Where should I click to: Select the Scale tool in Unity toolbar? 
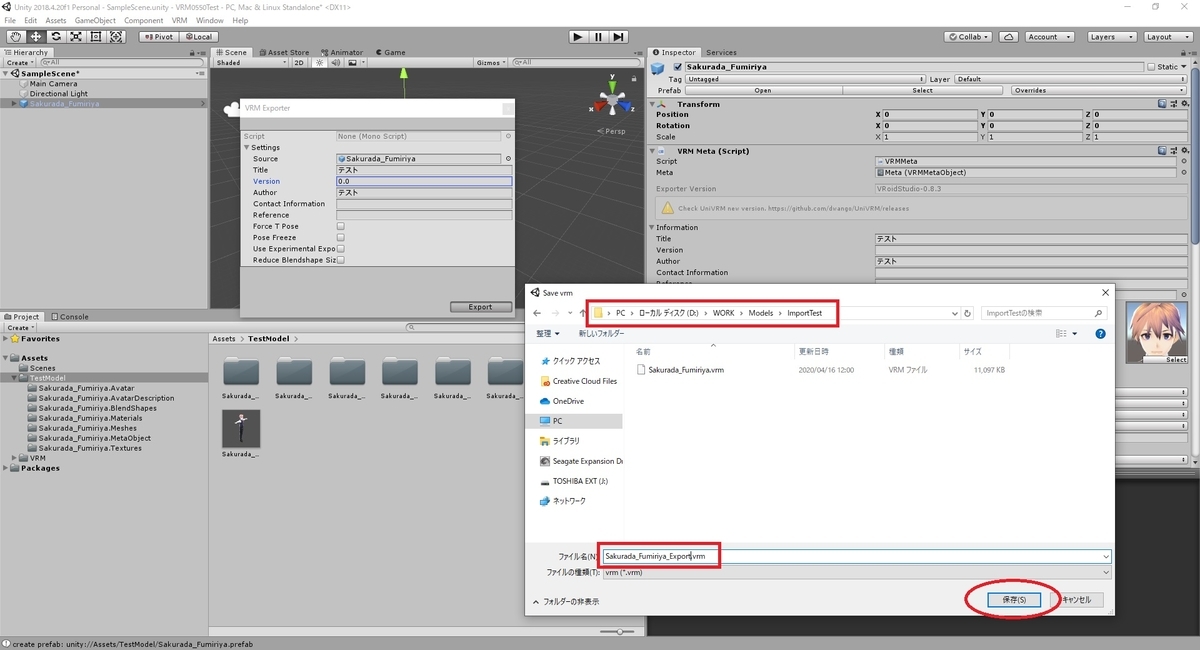coord(76,37)
